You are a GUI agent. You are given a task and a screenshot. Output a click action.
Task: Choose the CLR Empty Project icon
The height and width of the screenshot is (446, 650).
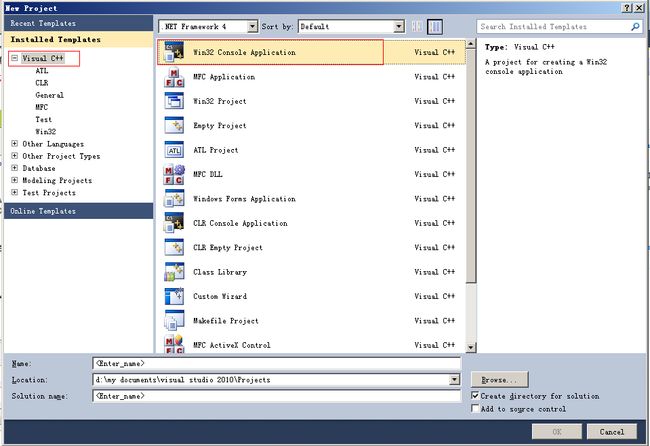pyautogui.click(x=174, y=247)
